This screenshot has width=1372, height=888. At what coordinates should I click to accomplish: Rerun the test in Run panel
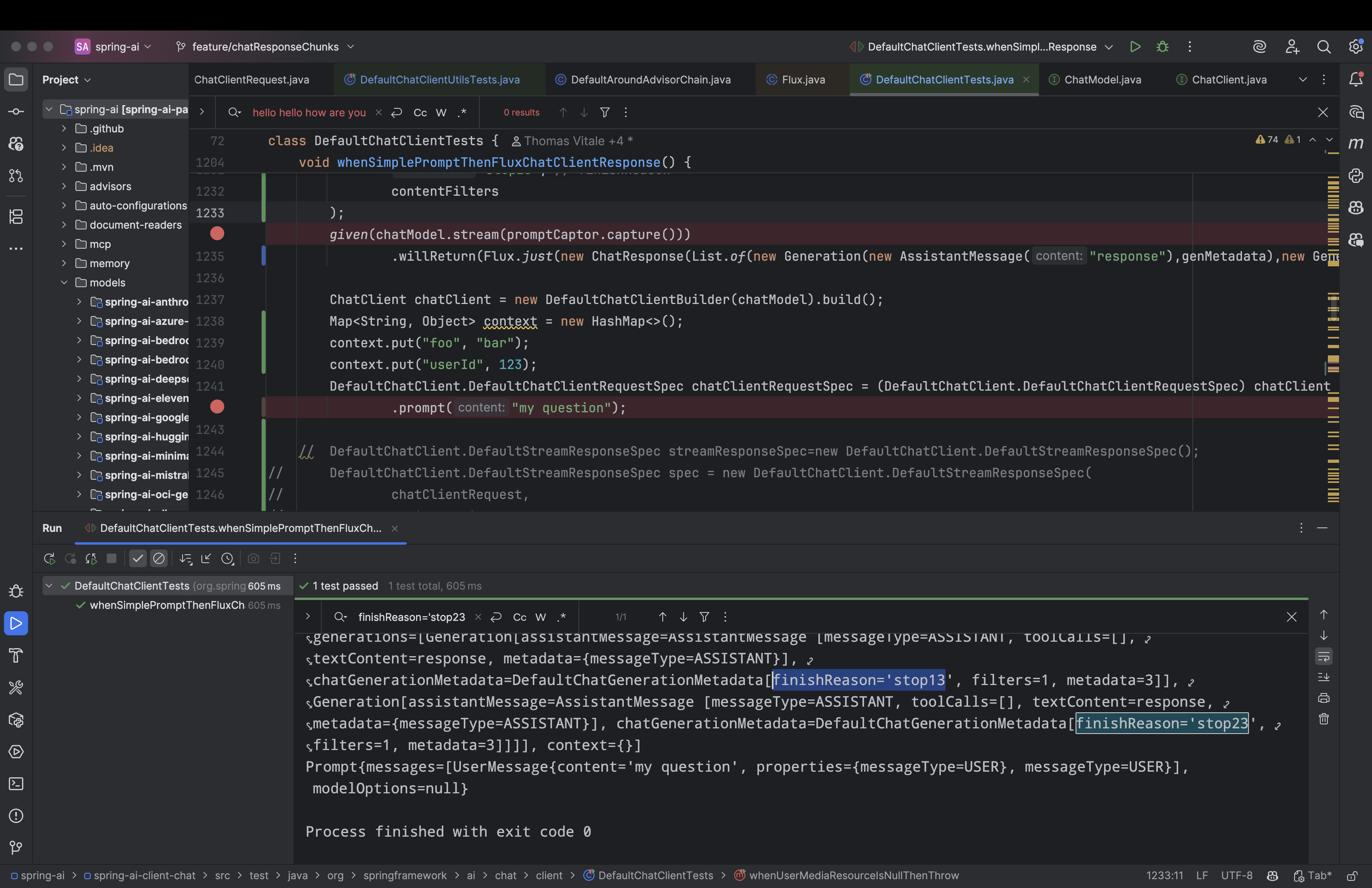50,558
